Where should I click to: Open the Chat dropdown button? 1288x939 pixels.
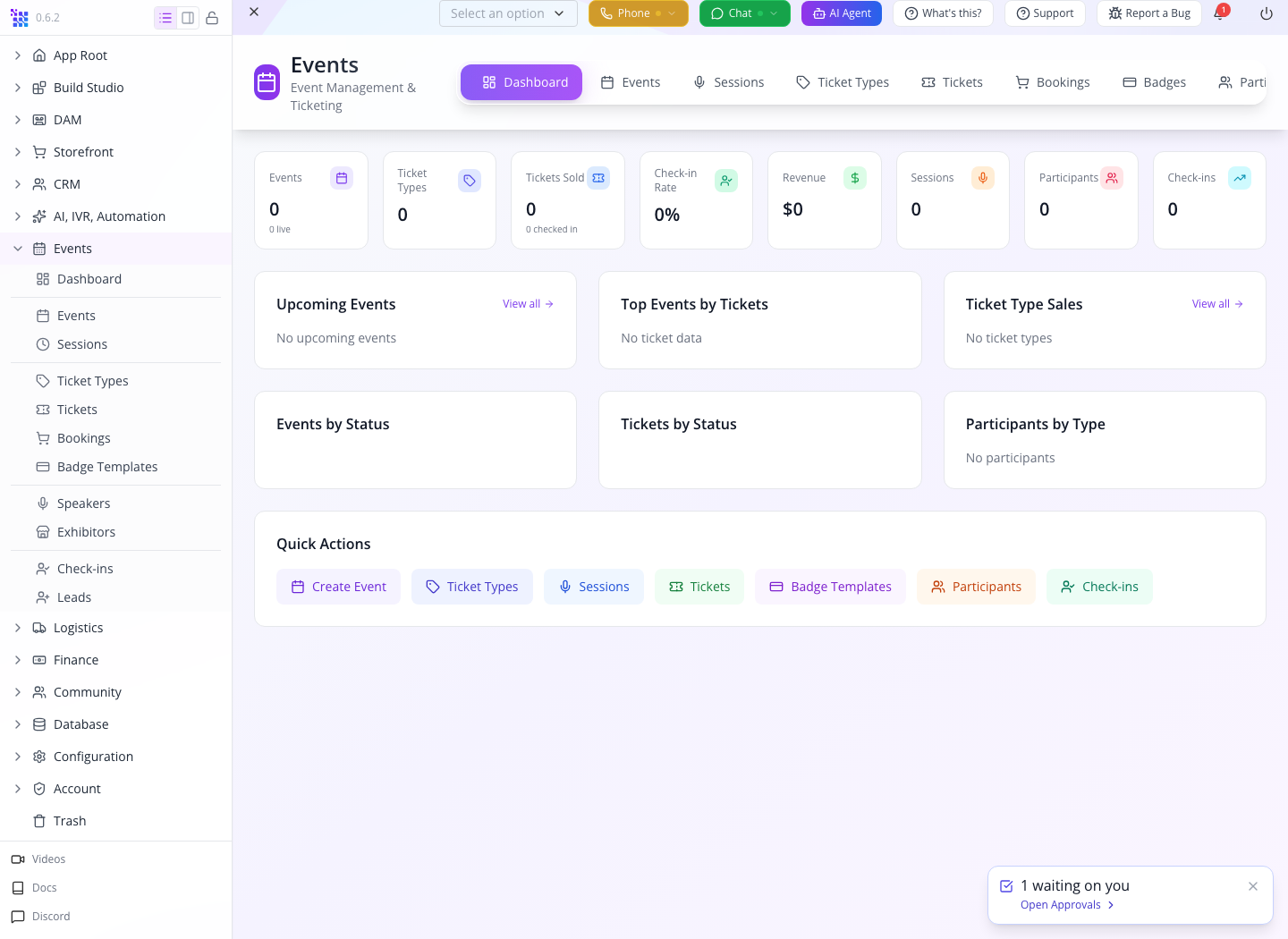745,13
